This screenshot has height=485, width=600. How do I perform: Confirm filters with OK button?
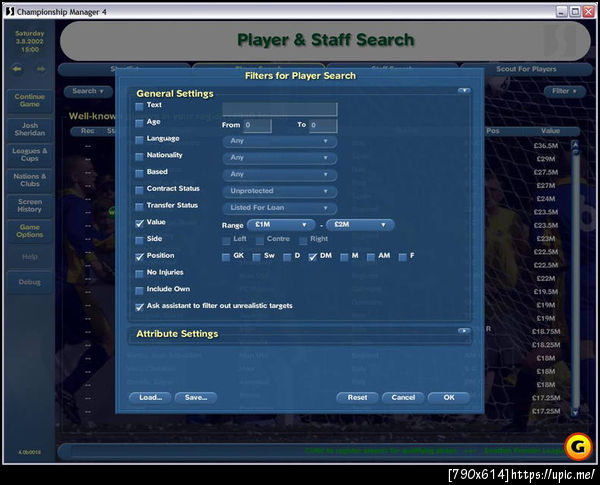point(449,398)
